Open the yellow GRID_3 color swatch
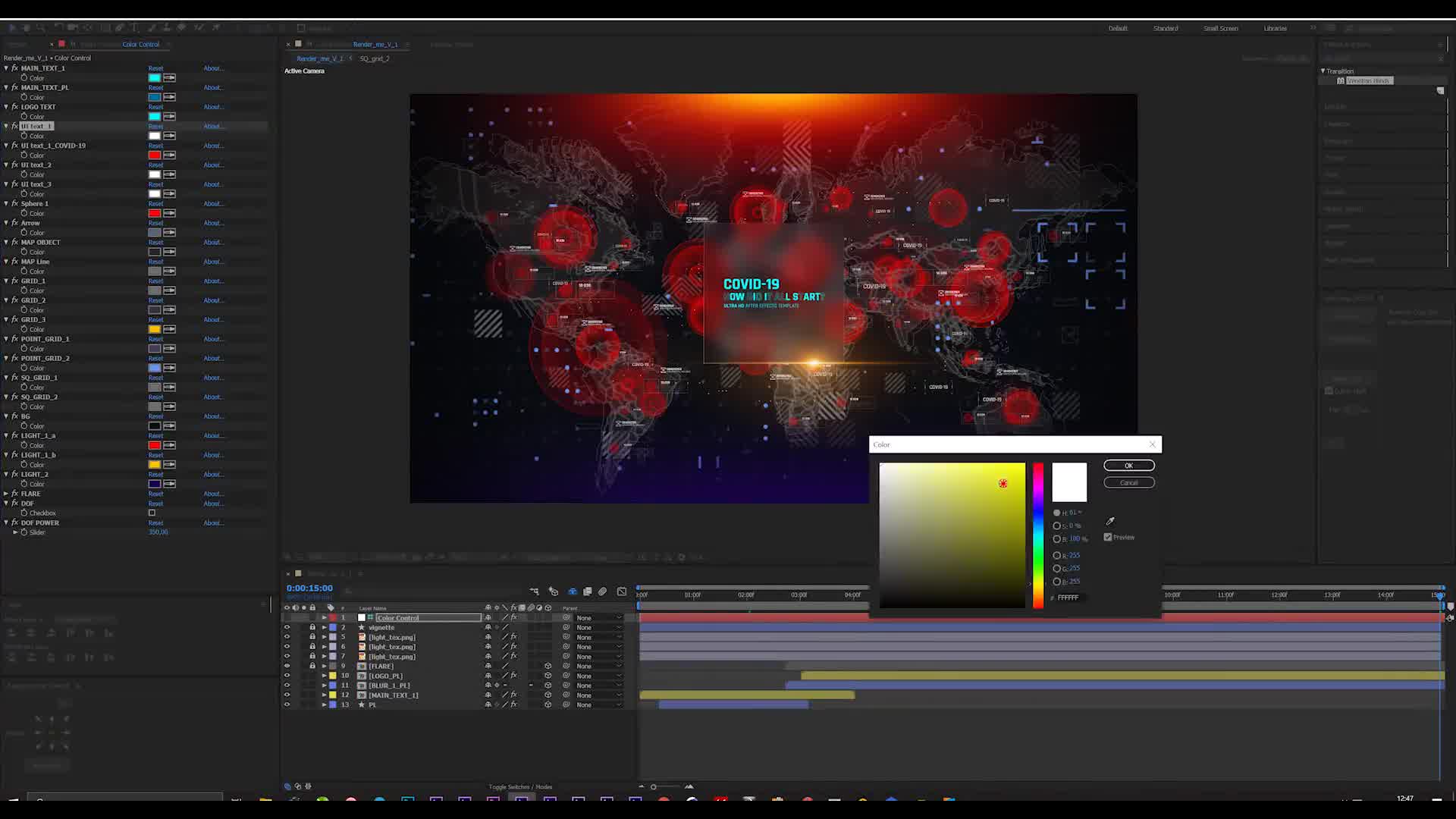 click(155, 329)
